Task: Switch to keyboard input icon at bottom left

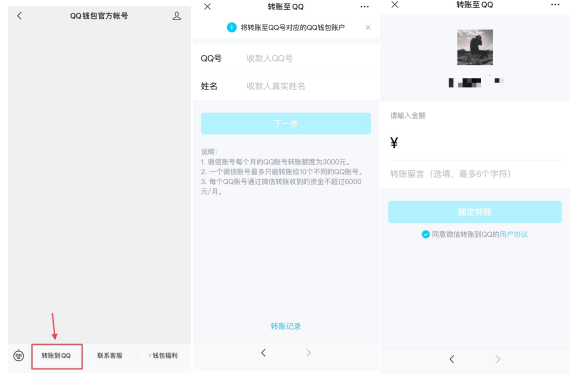Action: tap(18, 355)
